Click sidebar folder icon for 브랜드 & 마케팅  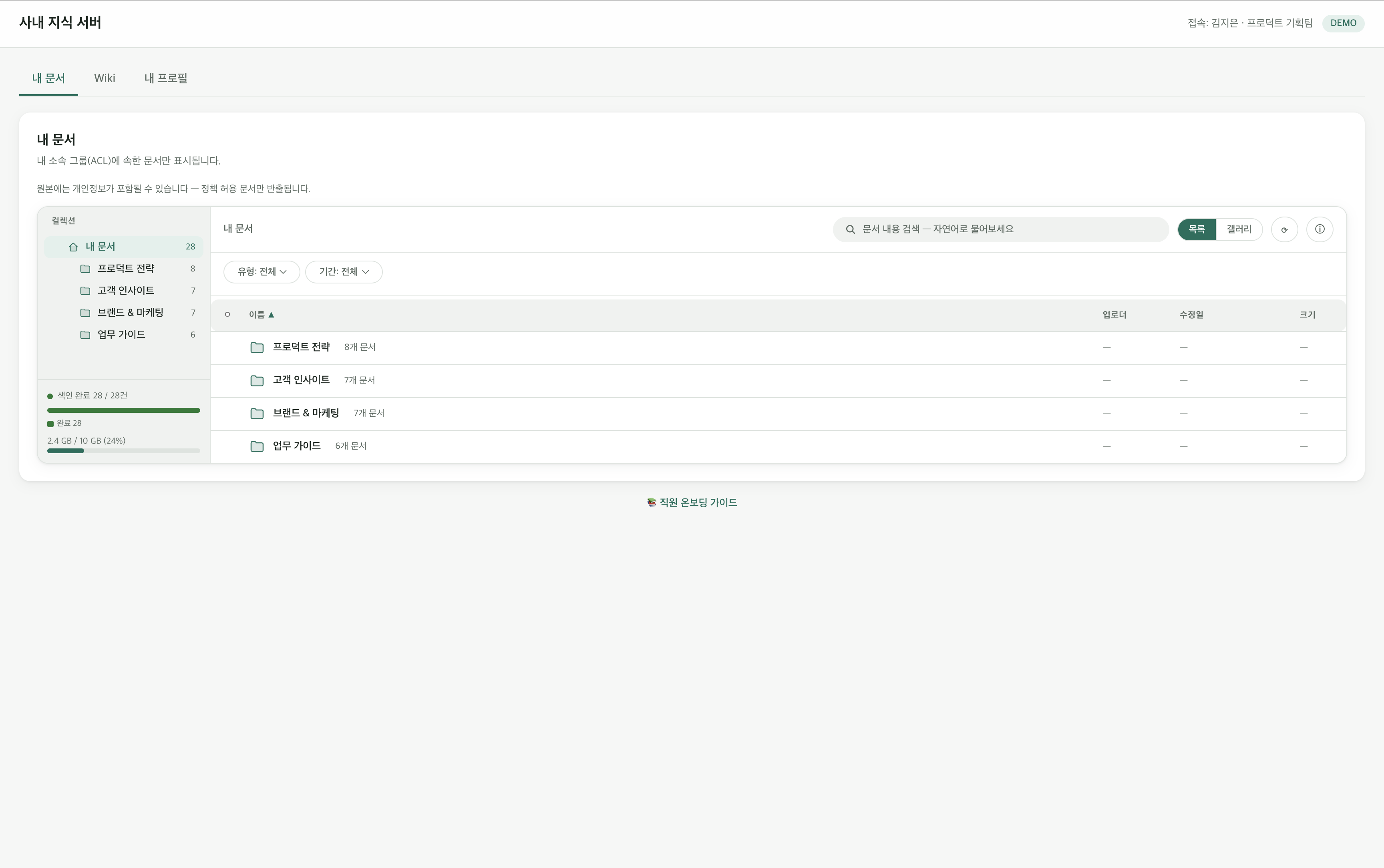(85, 313)
